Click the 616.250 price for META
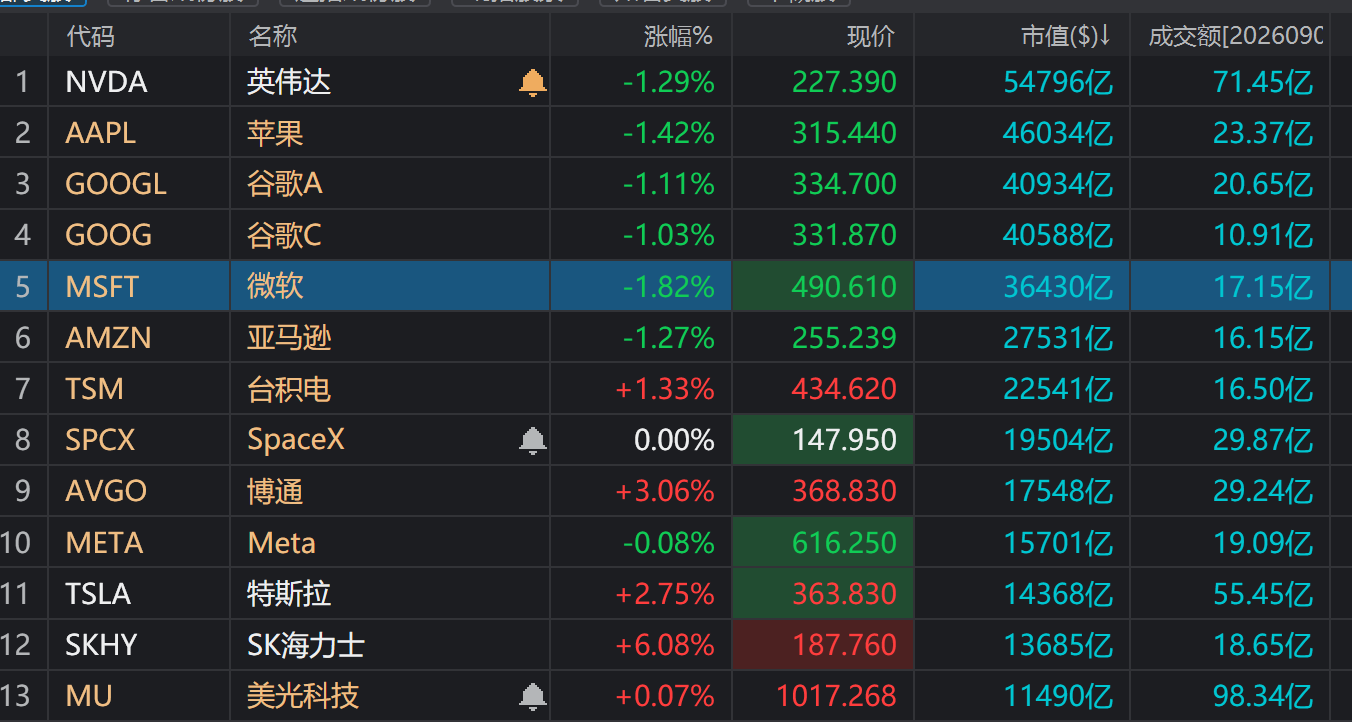1352x722 pixels. tap(845, 543)
